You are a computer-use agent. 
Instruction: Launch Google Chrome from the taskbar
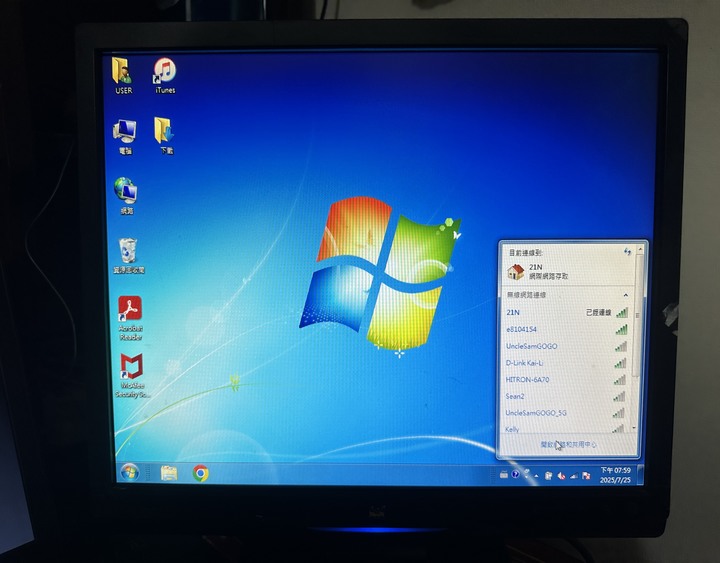point(201,473)
